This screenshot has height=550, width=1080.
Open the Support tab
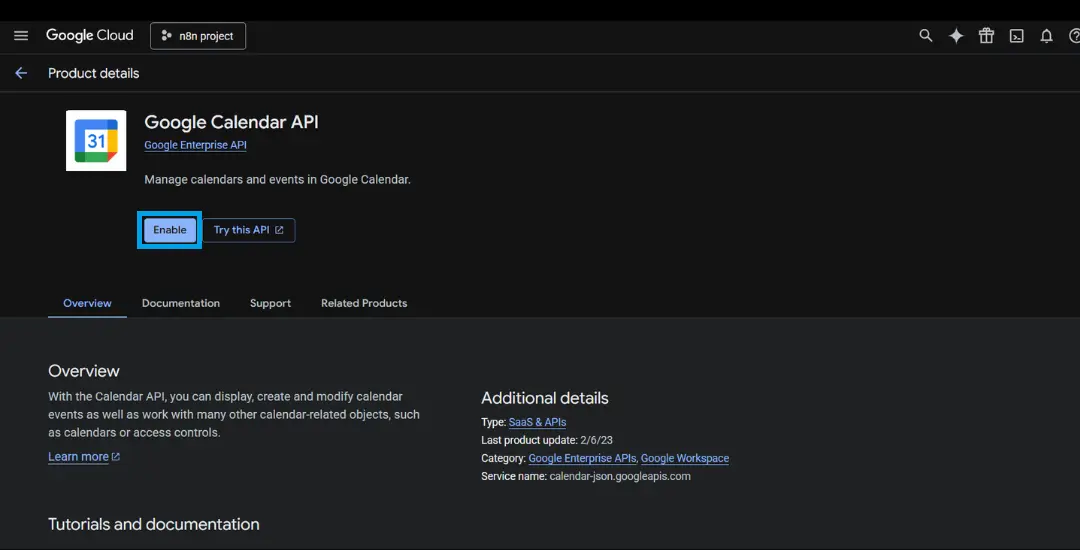point(270,303)
